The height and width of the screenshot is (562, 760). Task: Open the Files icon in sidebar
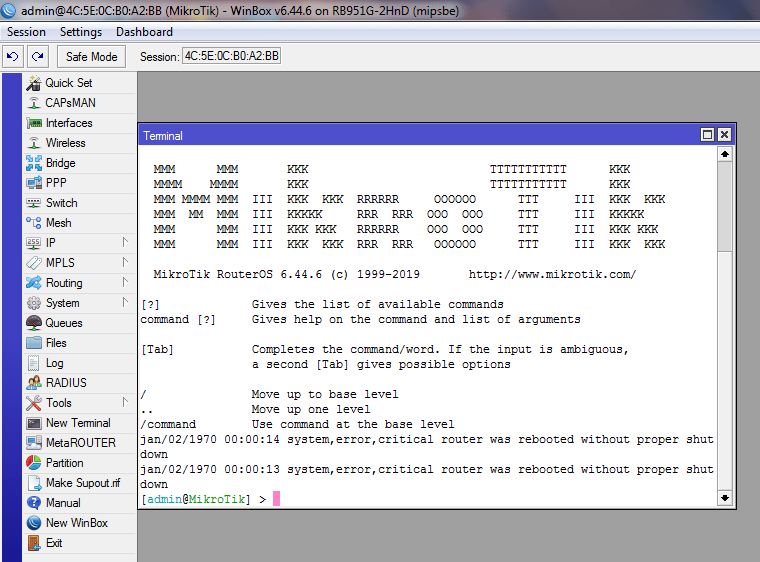coord(34,343)
